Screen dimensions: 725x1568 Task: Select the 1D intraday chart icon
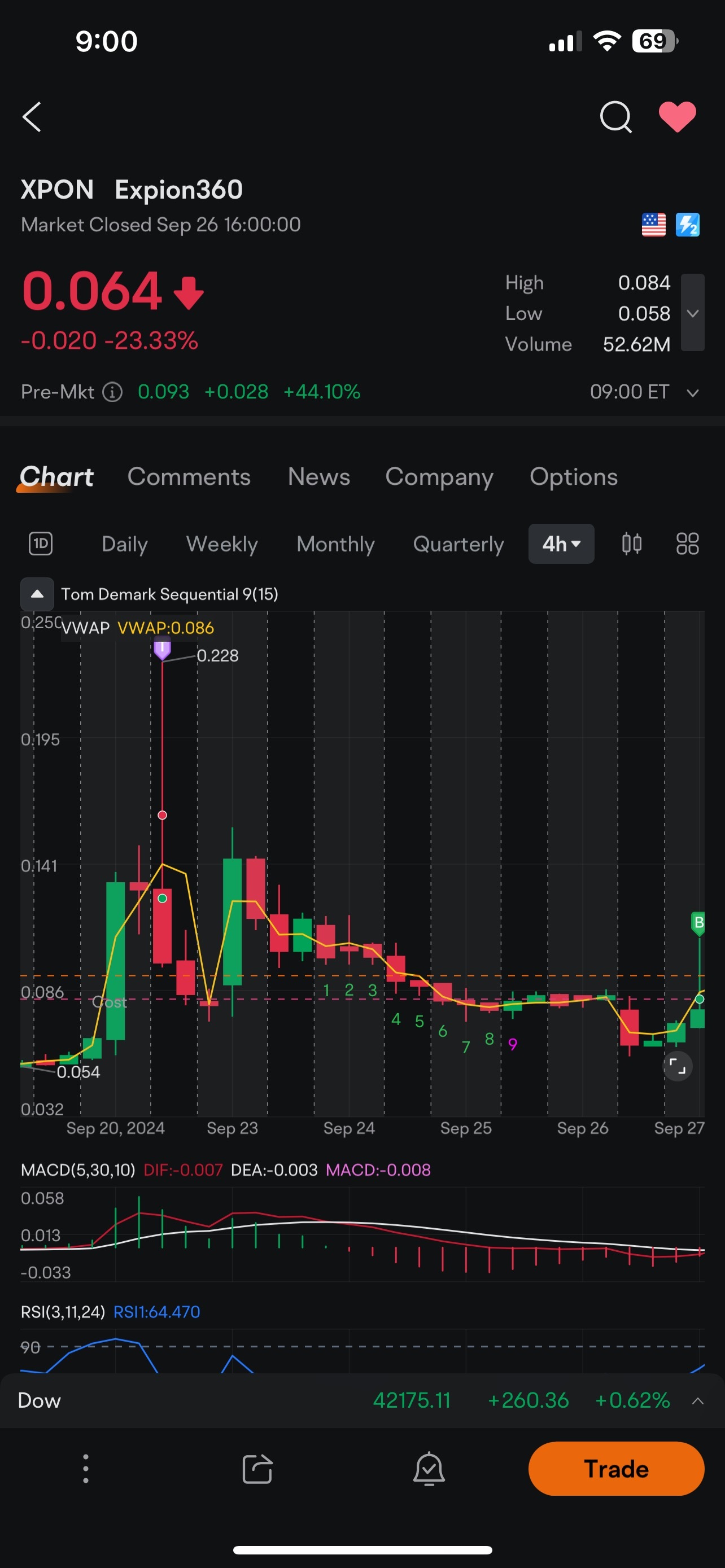pyautogui.click(x=41, y=543)
